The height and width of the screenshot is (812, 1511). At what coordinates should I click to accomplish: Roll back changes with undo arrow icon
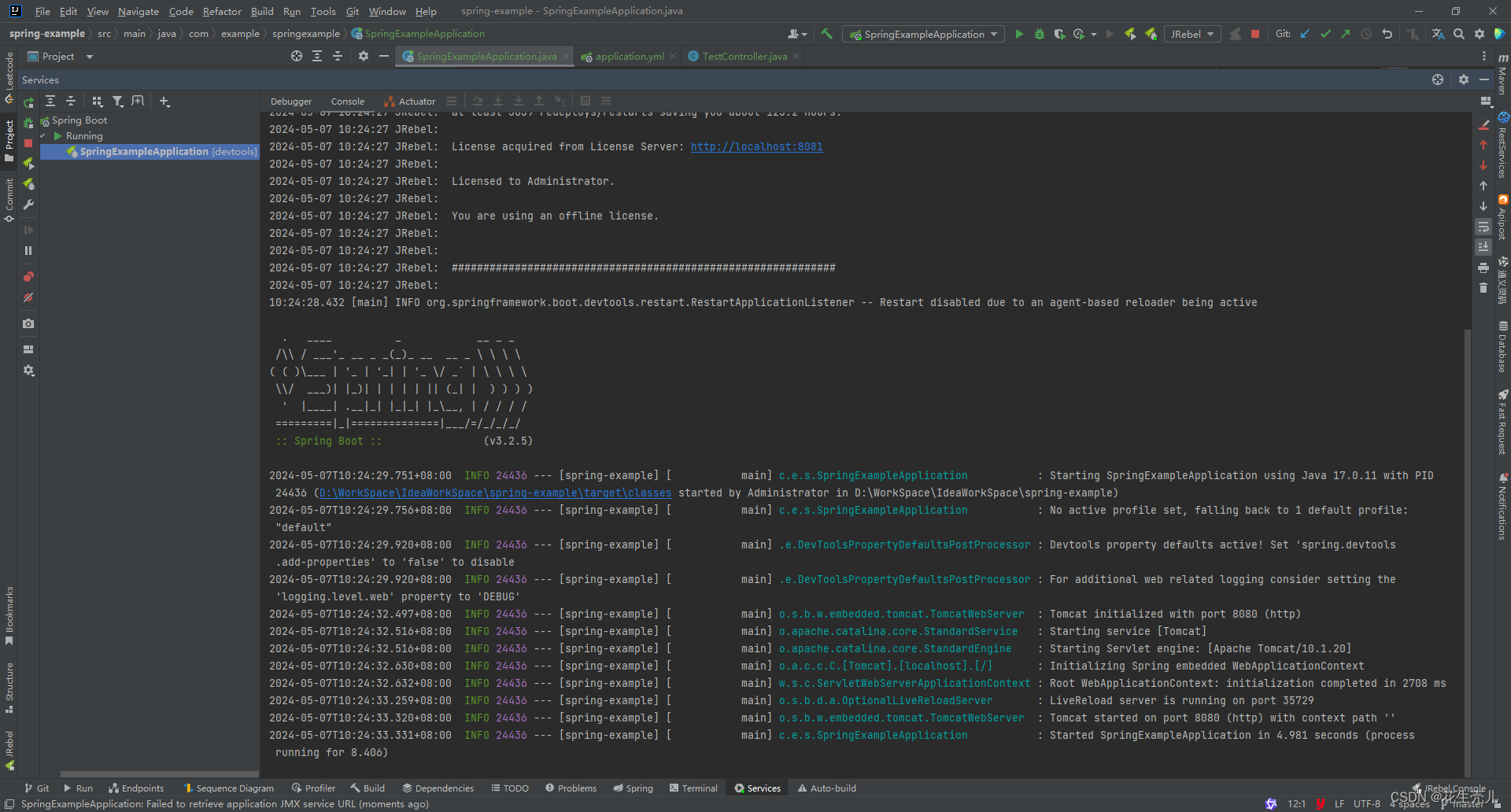1387,34
